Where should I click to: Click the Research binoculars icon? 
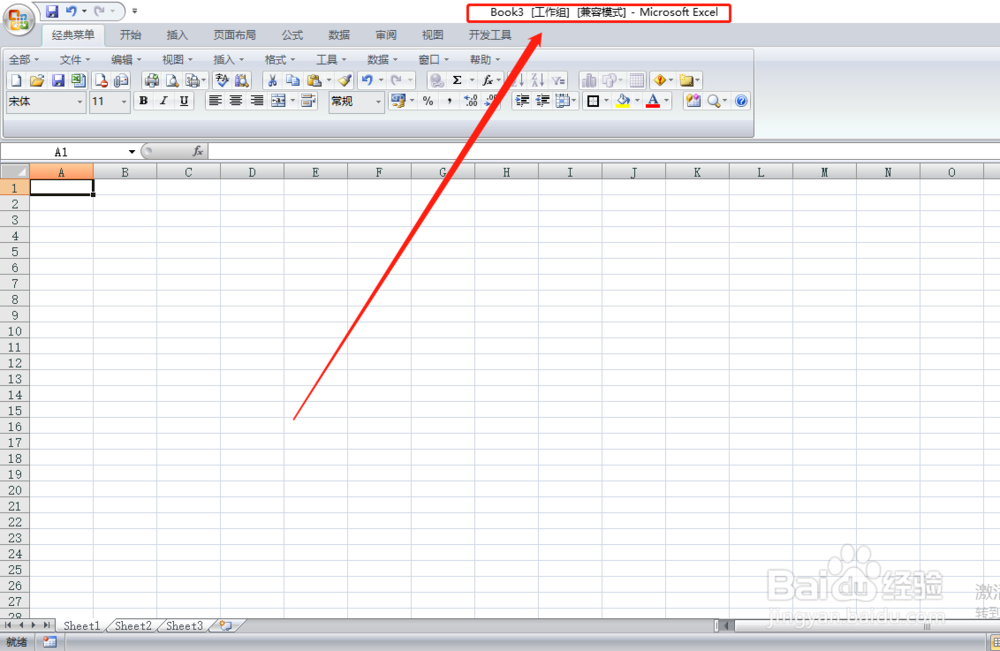[242, 80]
